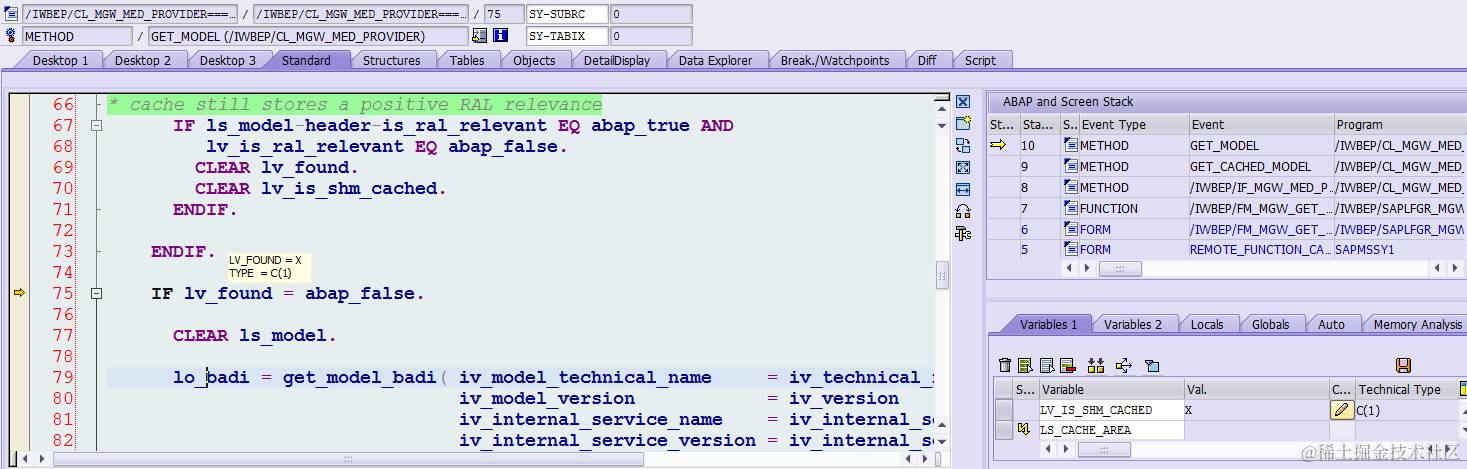Switch to the Auto tab
Screen dimensions: 1467x469
click(1331, 324)
